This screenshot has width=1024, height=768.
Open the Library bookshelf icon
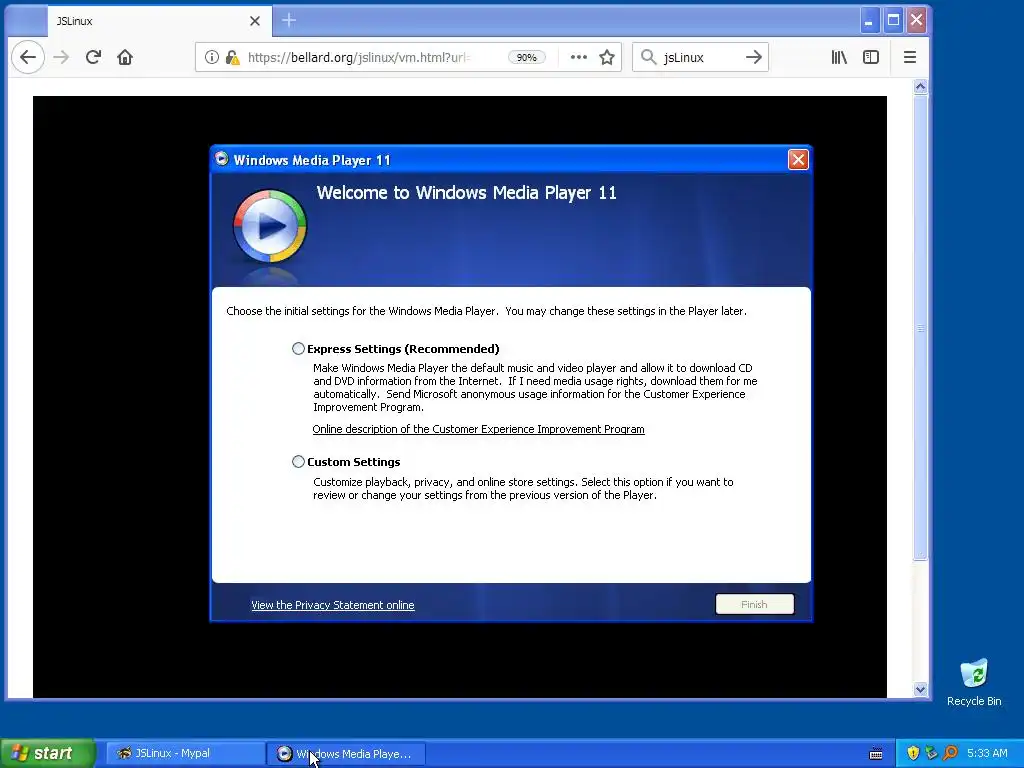[839, 57]
